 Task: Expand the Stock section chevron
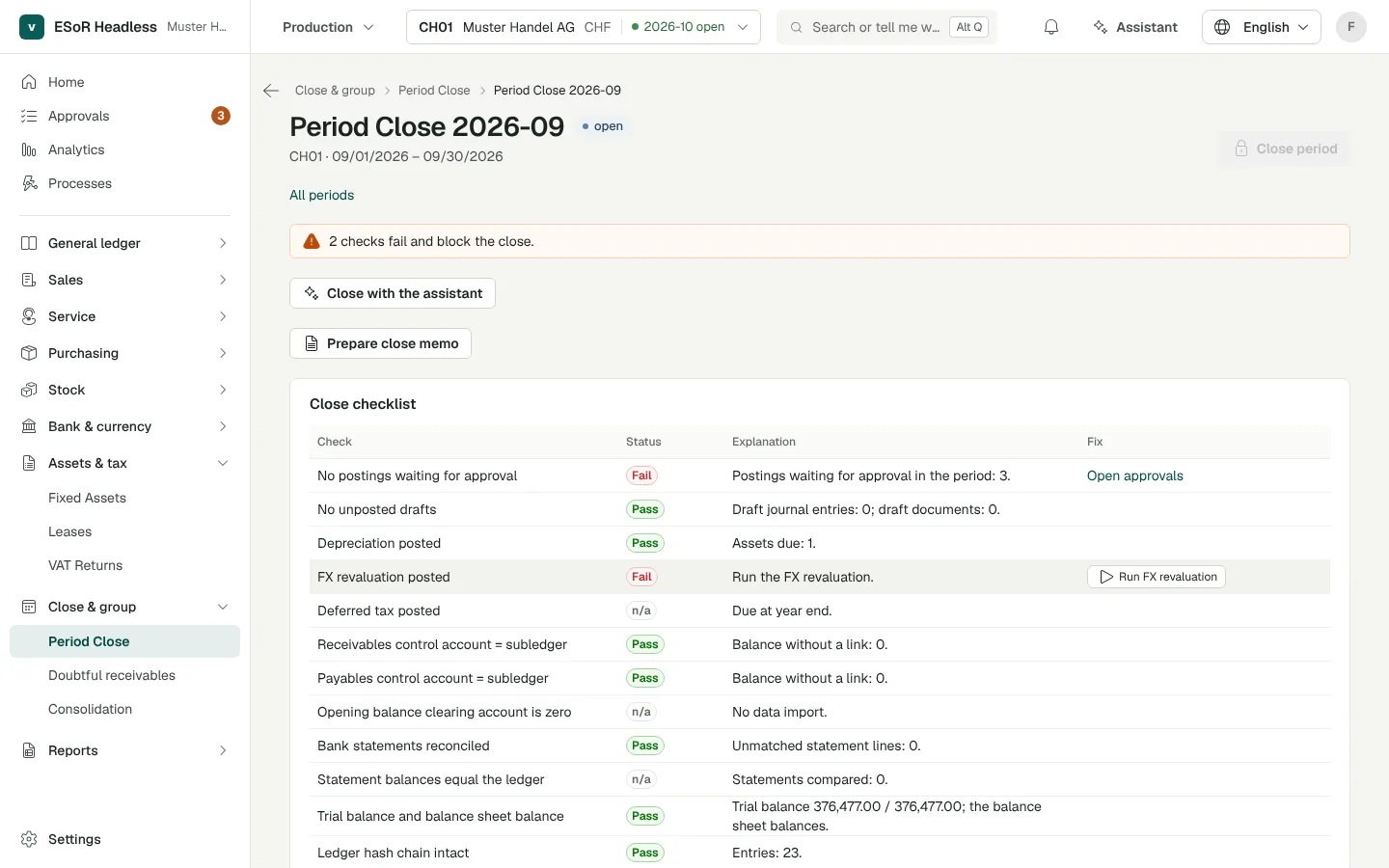(223, 390)
